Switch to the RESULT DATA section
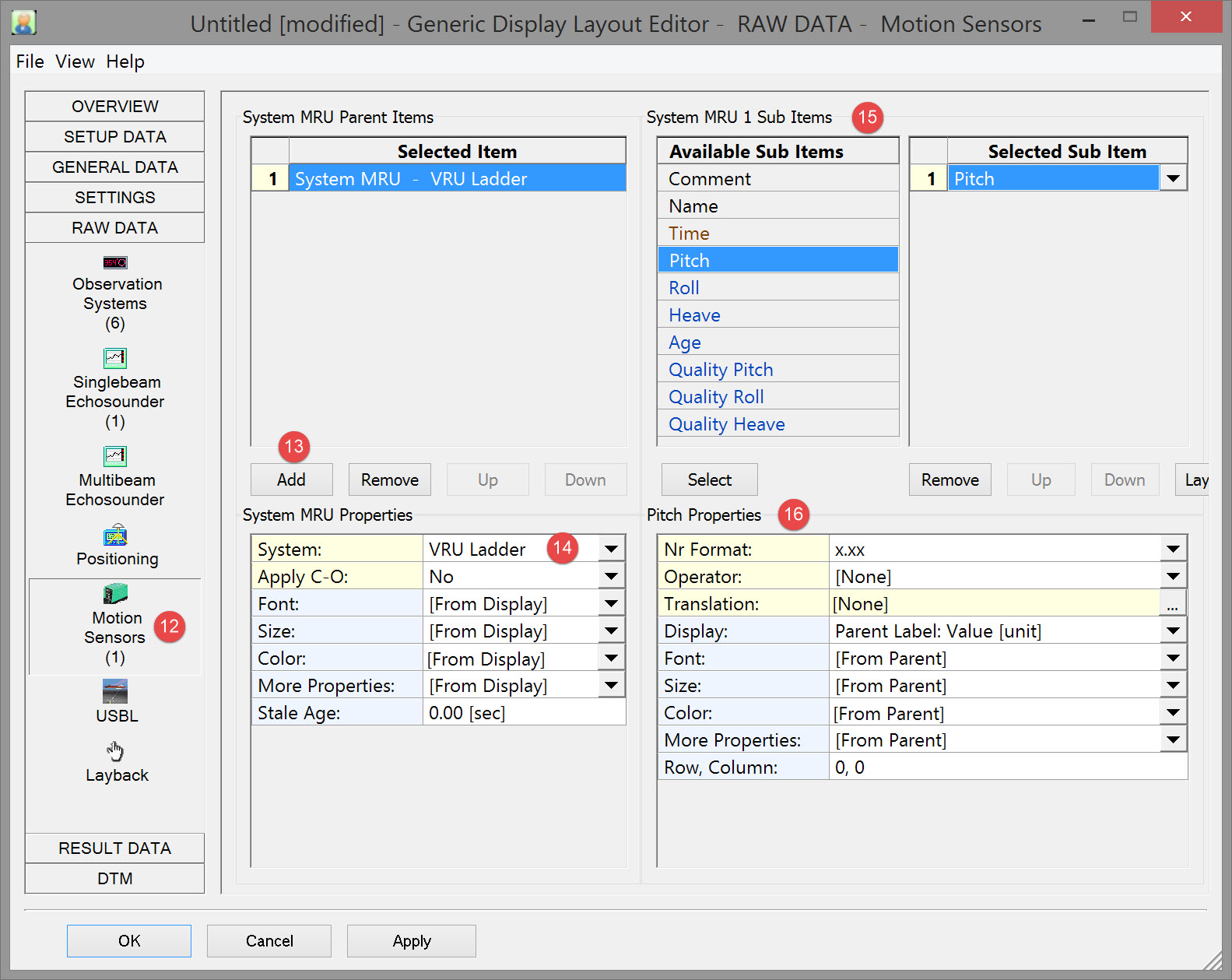 [115, 848]
